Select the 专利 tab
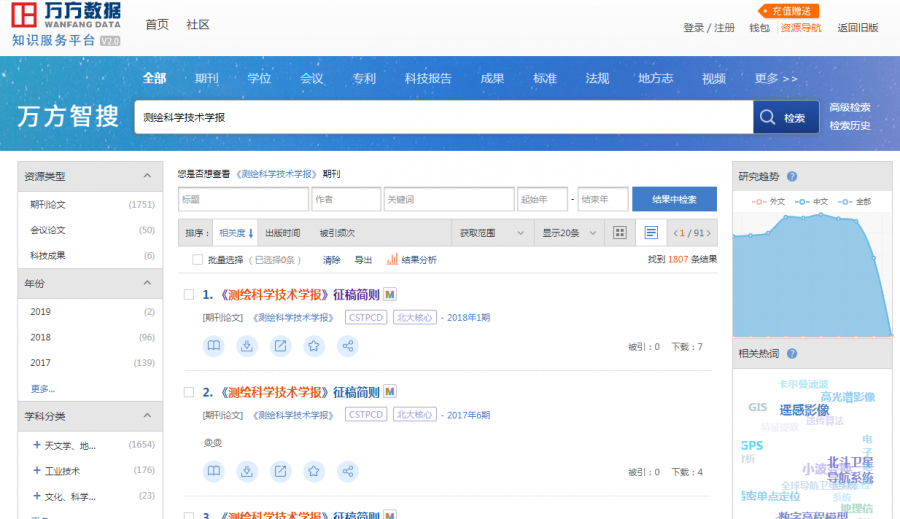Image resolution: width=900 pixels, height=519 pixels. (364, 78)
